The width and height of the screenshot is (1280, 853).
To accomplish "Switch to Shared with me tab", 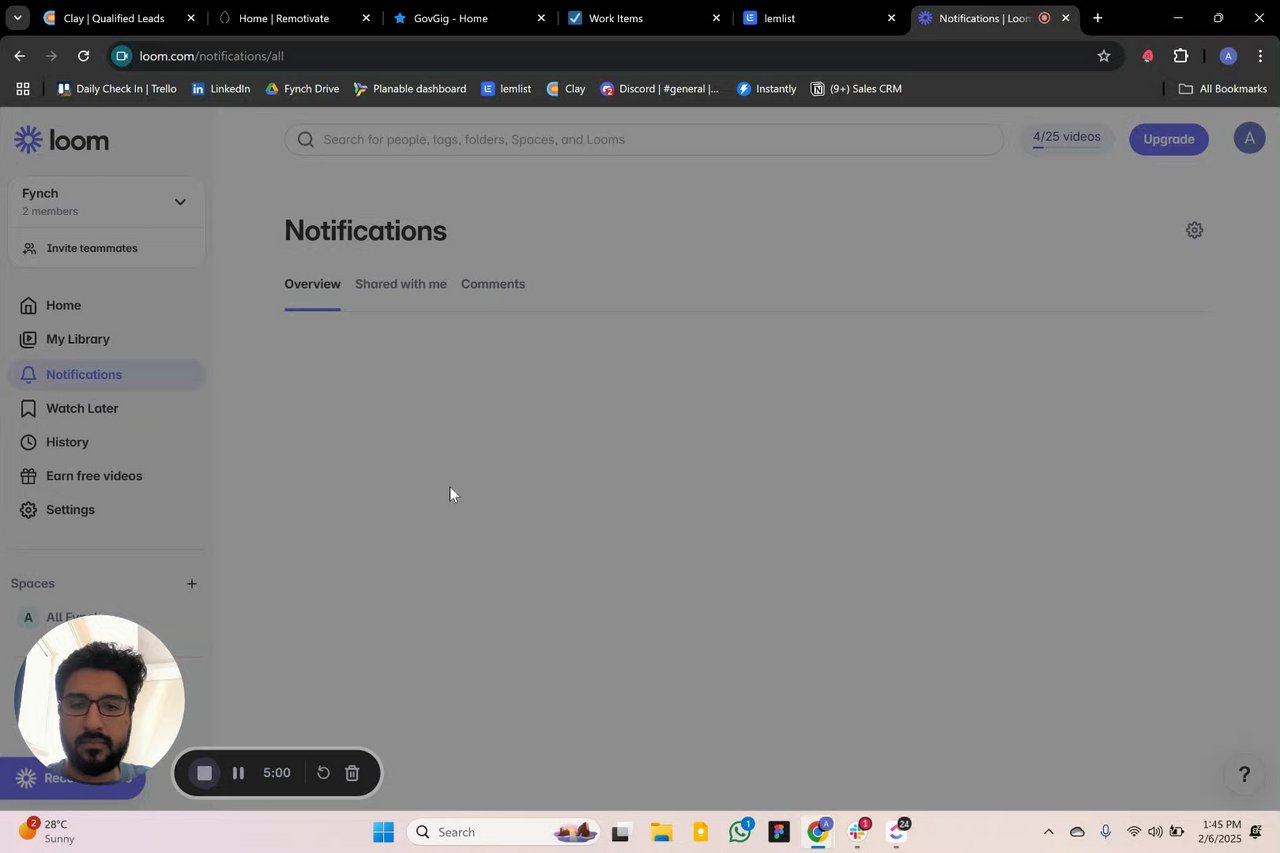I will [x=401, y=284].
